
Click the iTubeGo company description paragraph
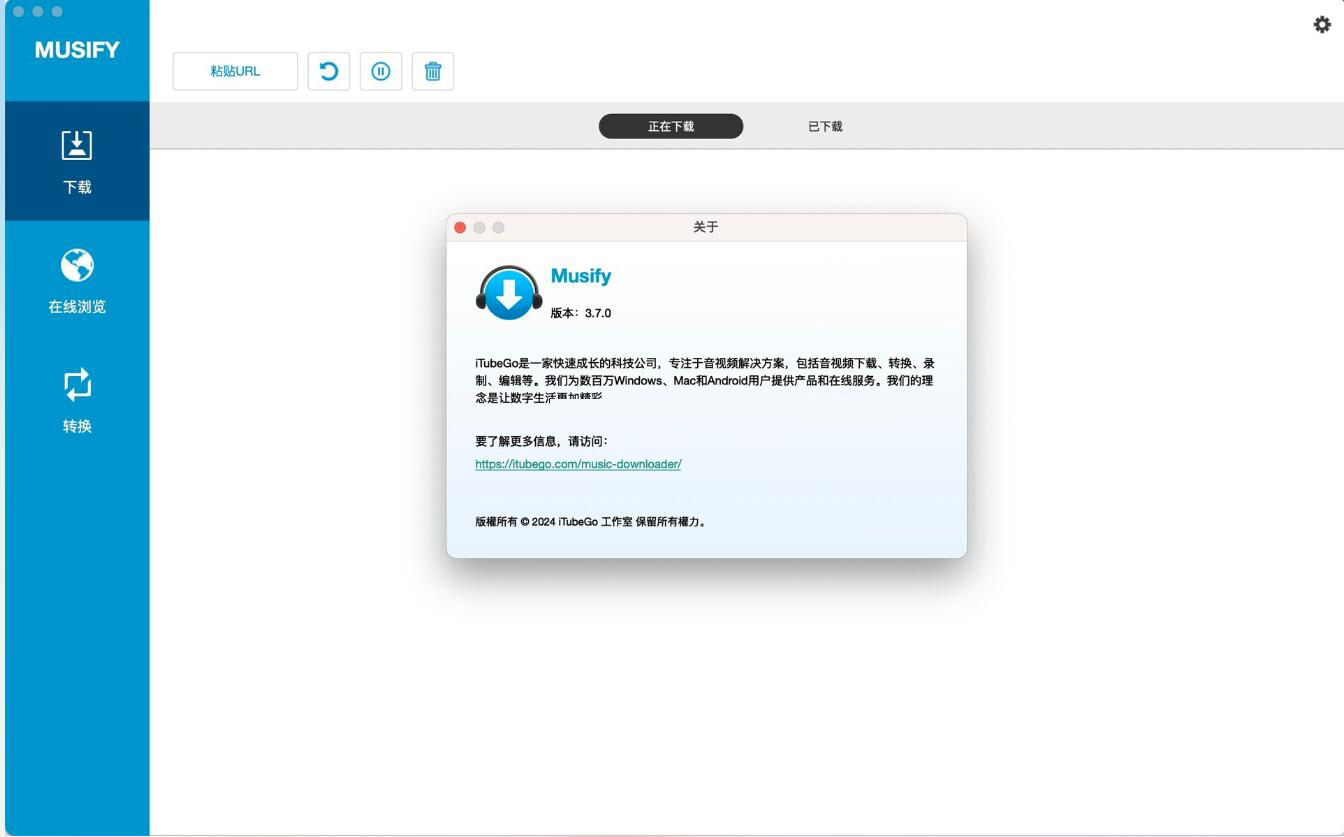point(705,380)
